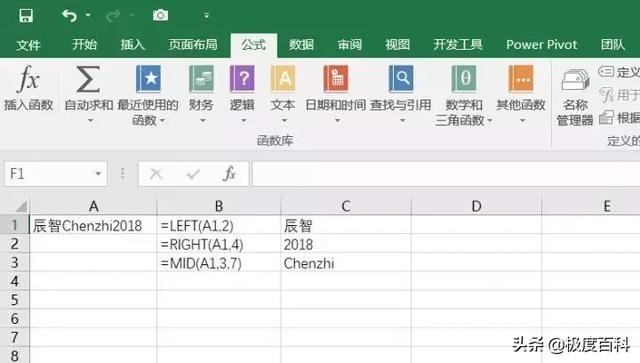
Task: Click the formula bar Enter checkmark icon
Action: (193, 174)
